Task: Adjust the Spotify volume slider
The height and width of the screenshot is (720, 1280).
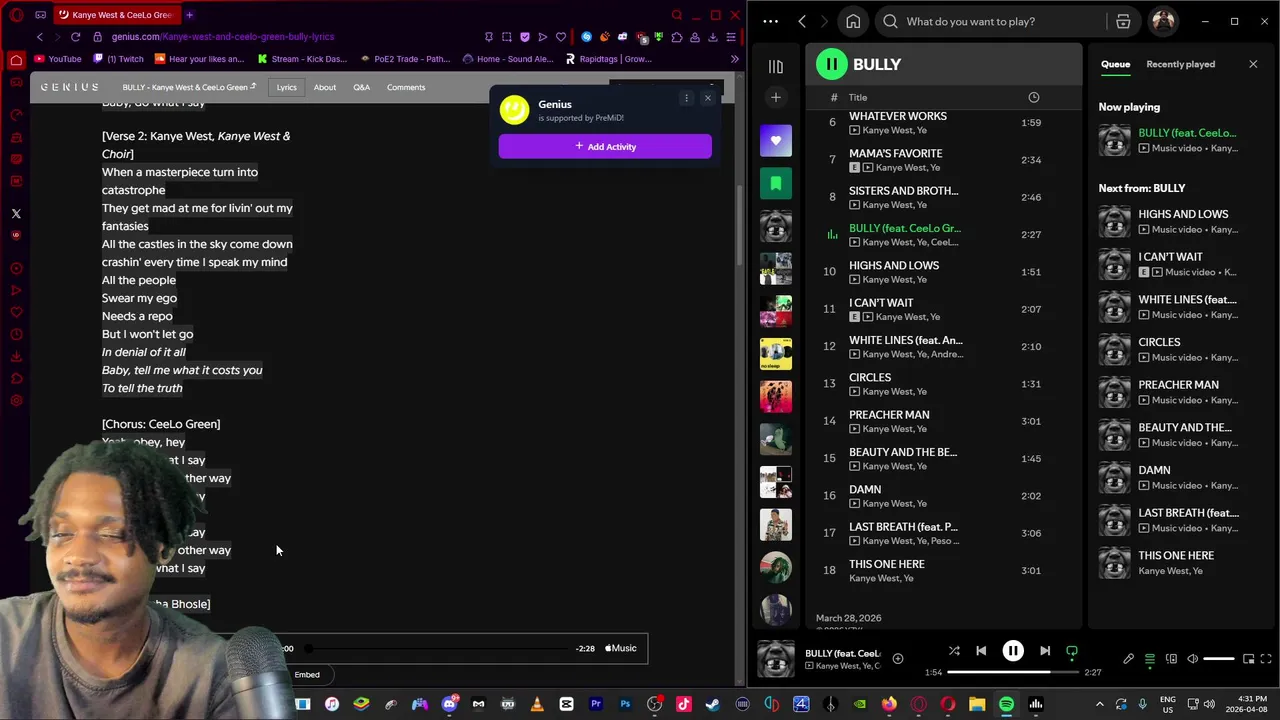Action: pos(1218,659)
